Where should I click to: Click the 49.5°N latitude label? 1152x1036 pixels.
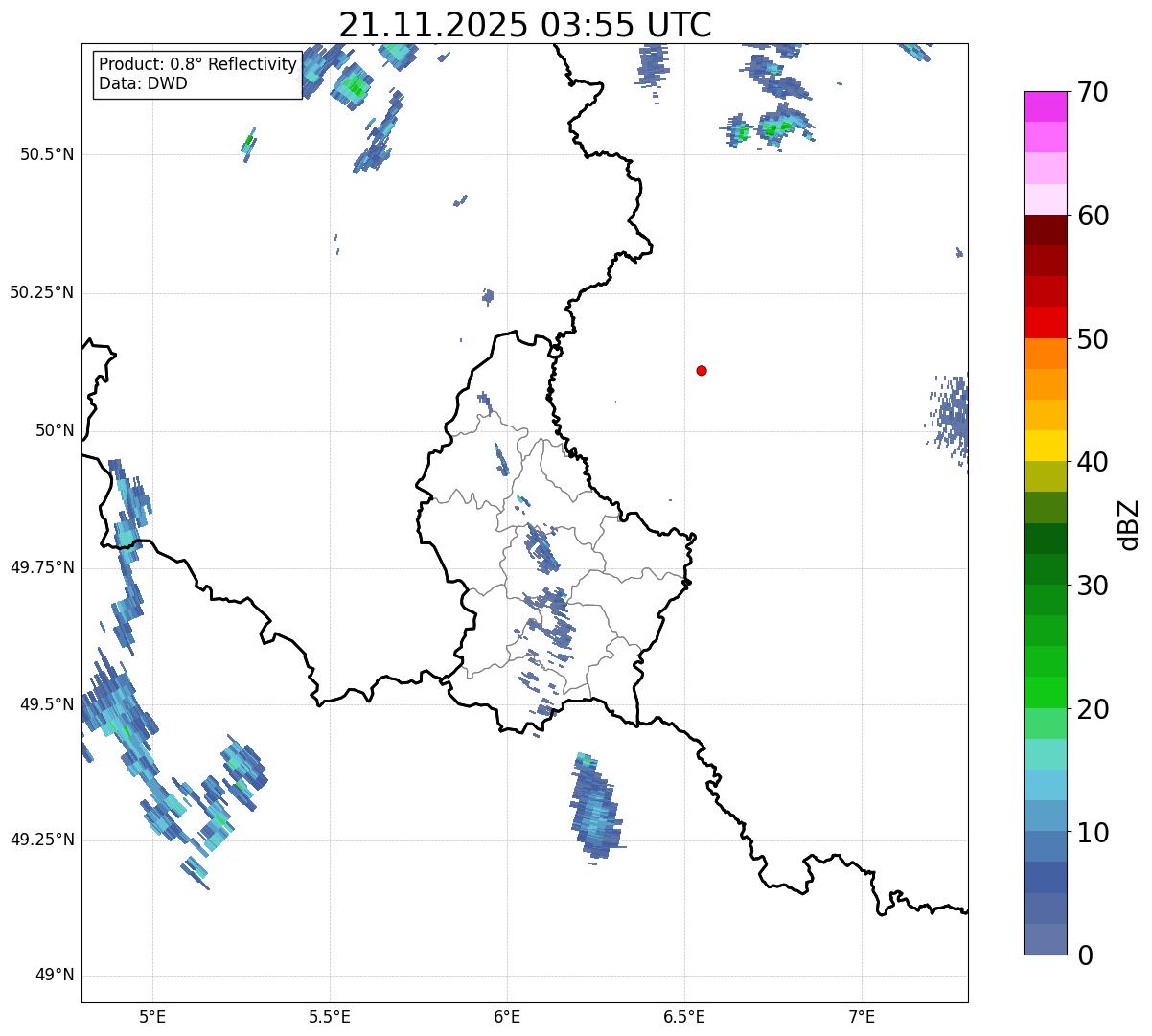(47, 704)
